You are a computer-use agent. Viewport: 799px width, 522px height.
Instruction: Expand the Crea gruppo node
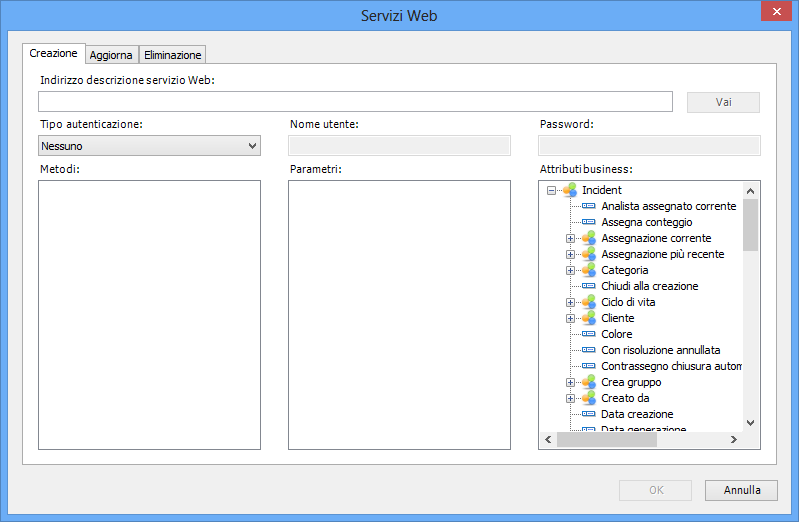pyautogui.click(x=570, y=382)
